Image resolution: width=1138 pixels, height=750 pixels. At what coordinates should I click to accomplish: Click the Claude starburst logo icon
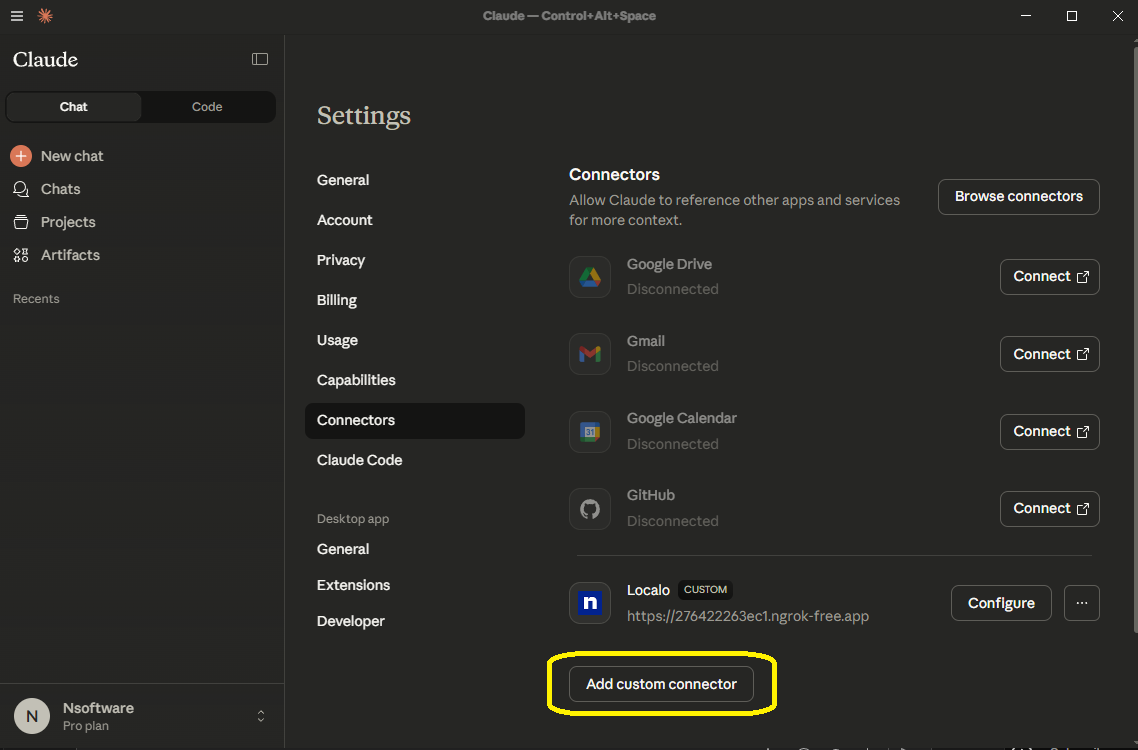coord(45,16)
